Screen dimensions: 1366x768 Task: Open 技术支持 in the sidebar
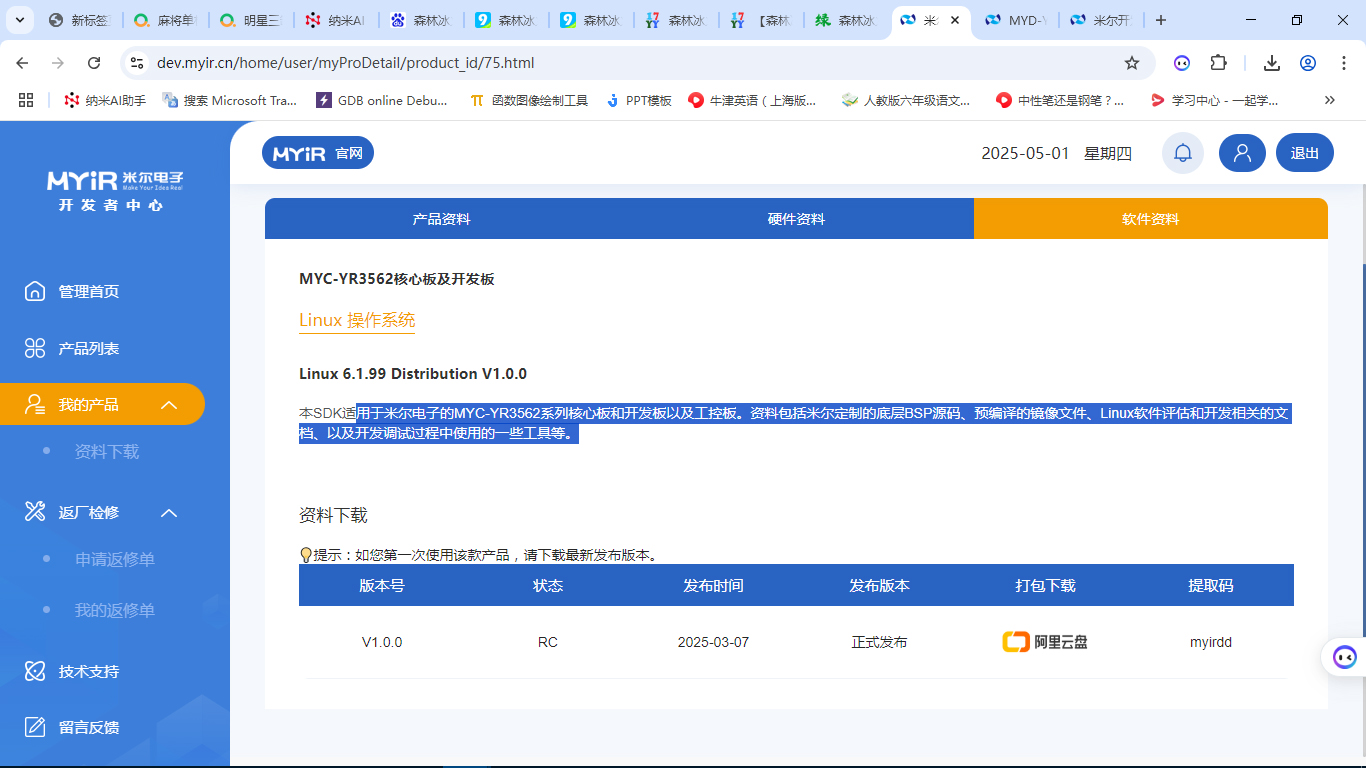click(x=89, y=671)
